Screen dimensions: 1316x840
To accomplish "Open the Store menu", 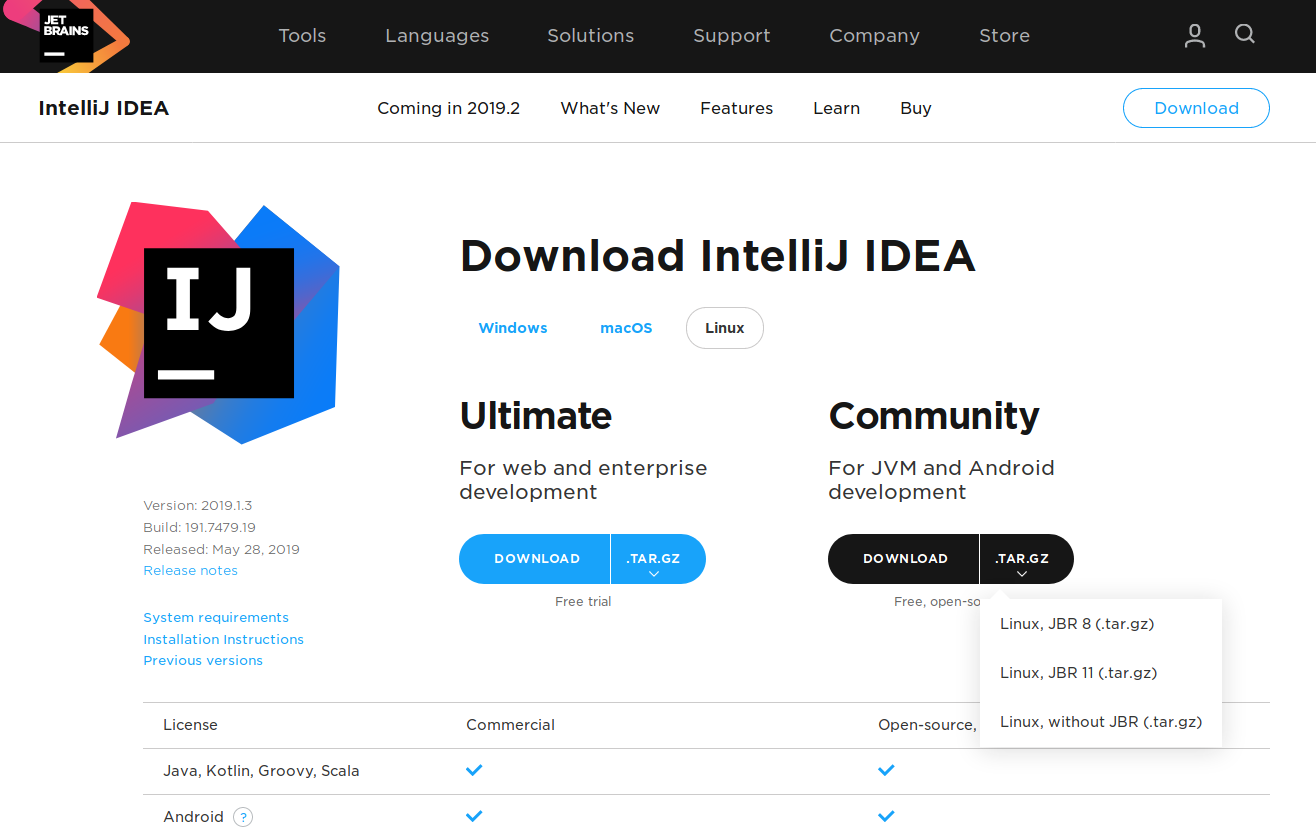I will pos(1004,36).
